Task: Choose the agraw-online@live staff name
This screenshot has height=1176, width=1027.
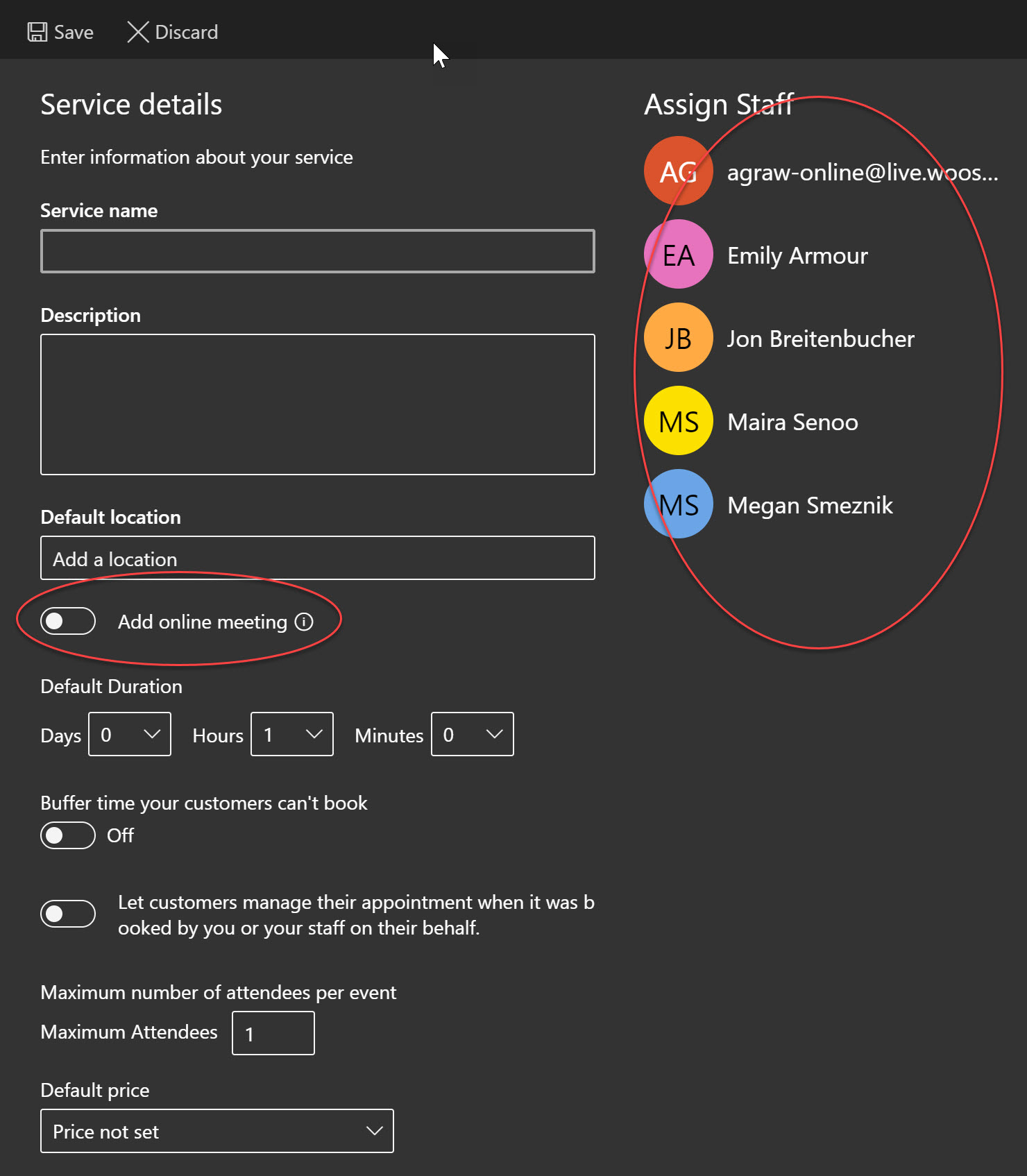Action: pyautogui.click(x=862, y=172)
